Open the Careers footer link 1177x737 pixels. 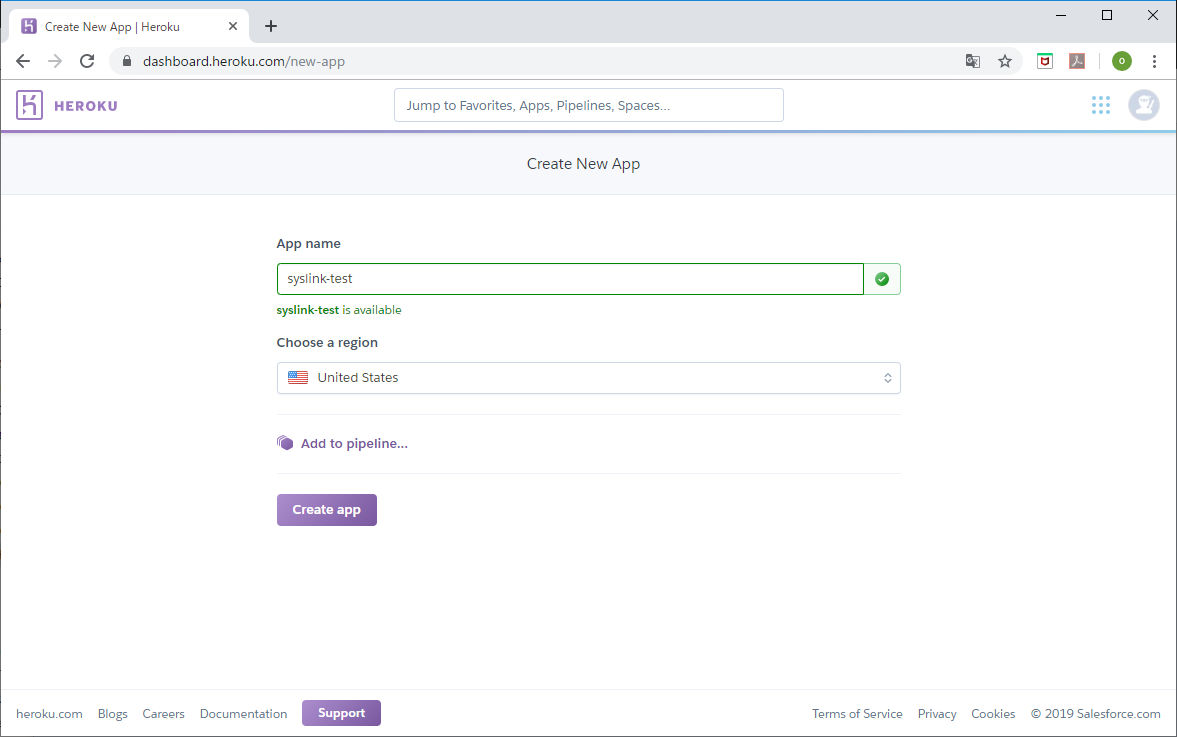click(164, 714)
